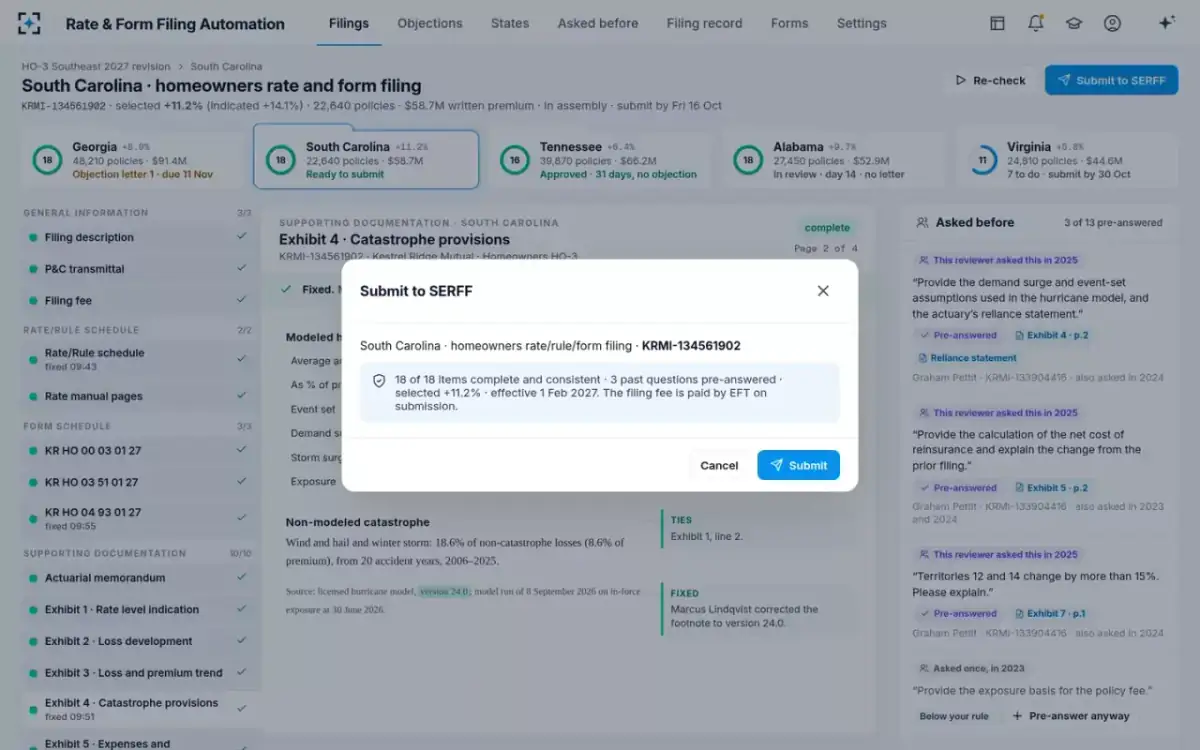The width and height of the screenshot is (1200, 750).
Task: Click the Below your rule tag
Action: (x=954, y=716)
